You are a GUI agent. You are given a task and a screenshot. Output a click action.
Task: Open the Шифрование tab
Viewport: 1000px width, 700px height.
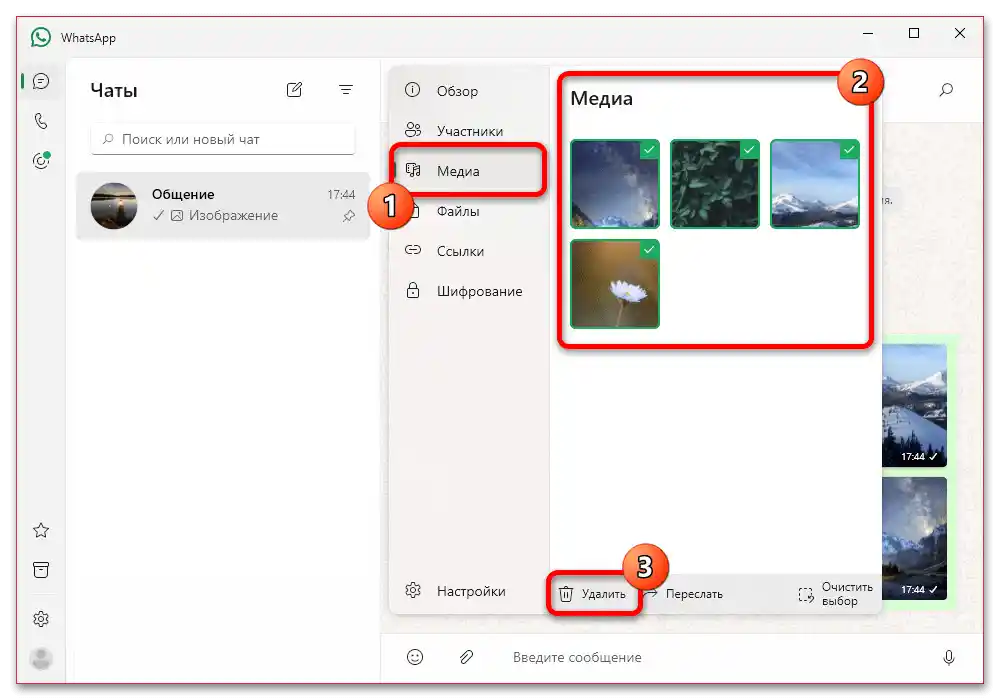click(x=469, y=291)
